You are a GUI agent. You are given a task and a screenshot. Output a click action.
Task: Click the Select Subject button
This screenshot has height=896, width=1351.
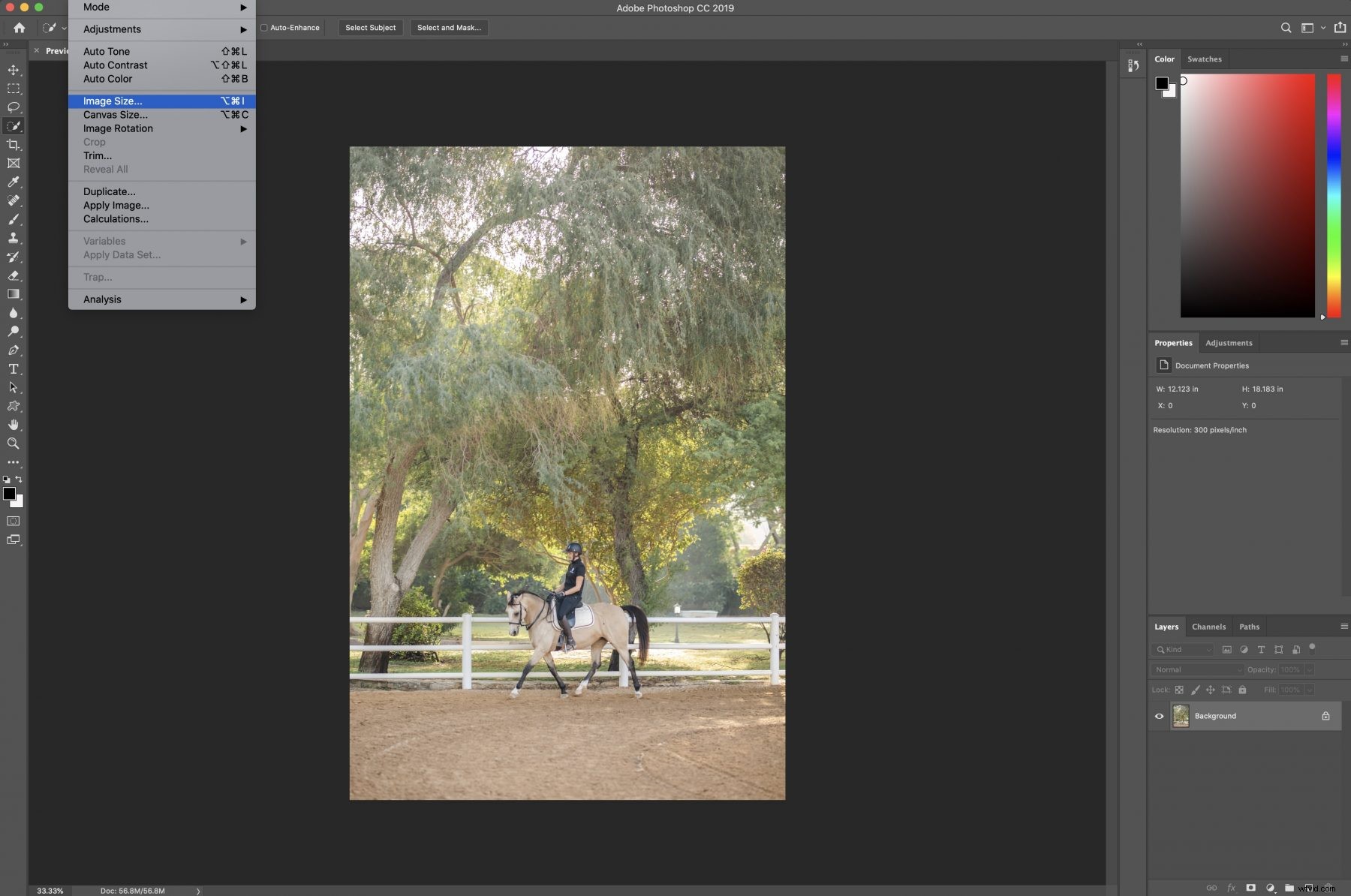[x=370, y=27]
